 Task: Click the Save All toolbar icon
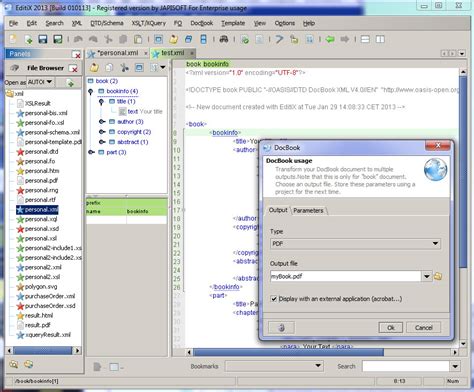[x=58, y=39]
